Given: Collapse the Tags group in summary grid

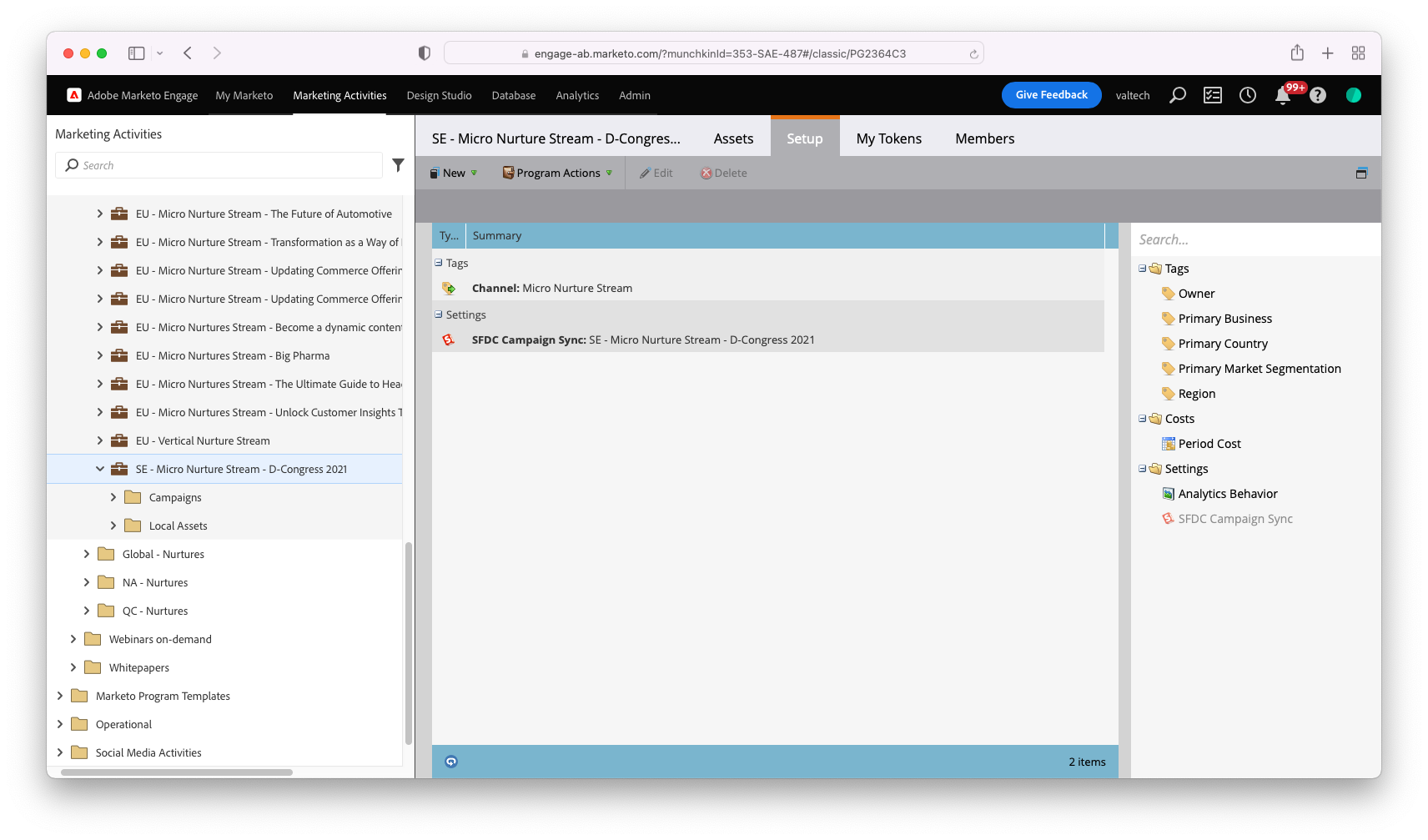Looking at the screenshot, I should 439,263.
